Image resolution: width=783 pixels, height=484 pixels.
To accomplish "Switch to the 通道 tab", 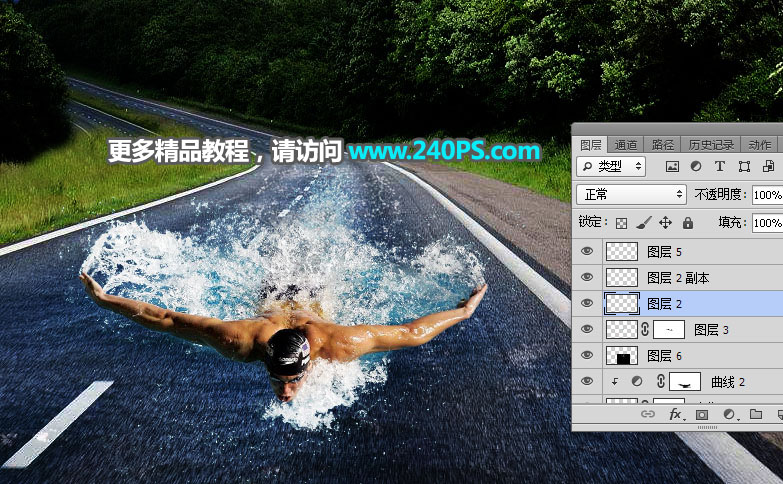I will tap(626, 145).
